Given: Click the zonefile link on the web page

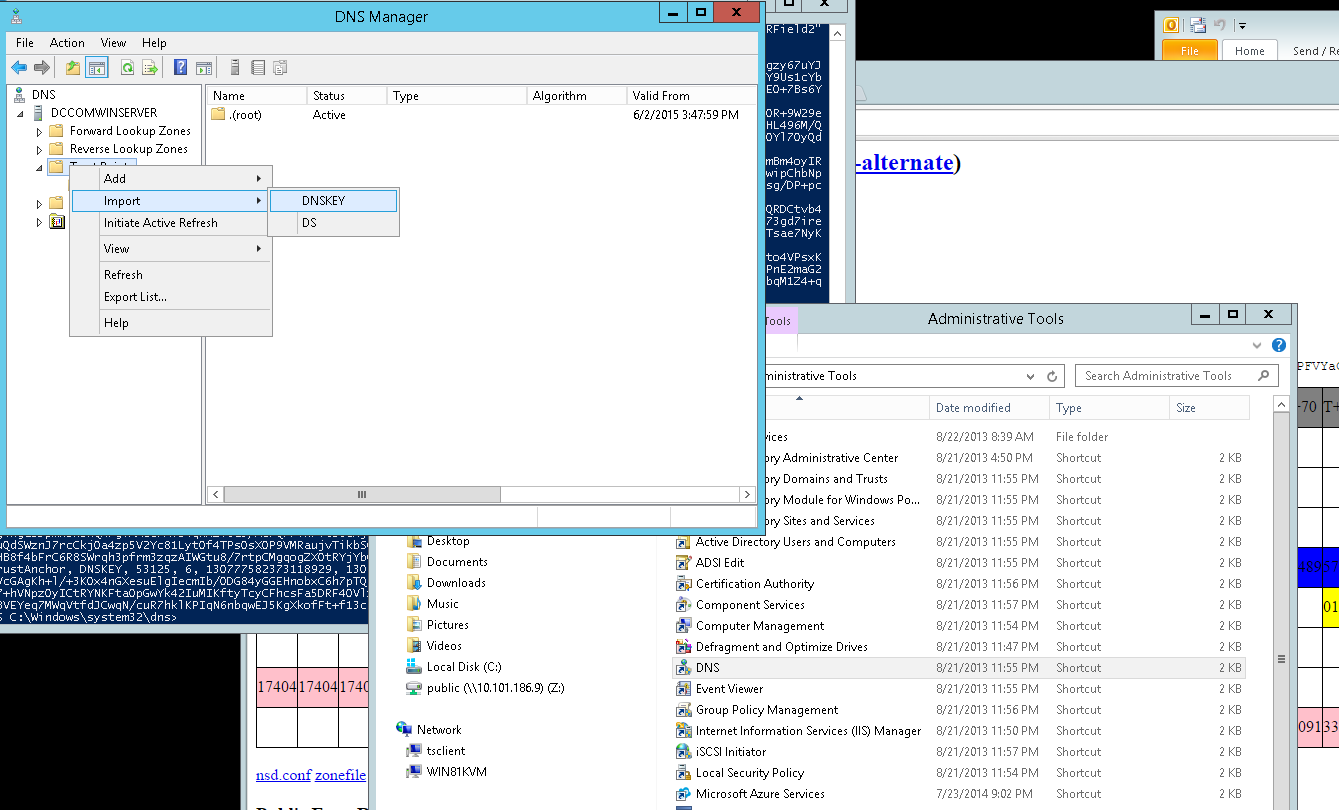Looking at the screenshot, I should [340, 775].
